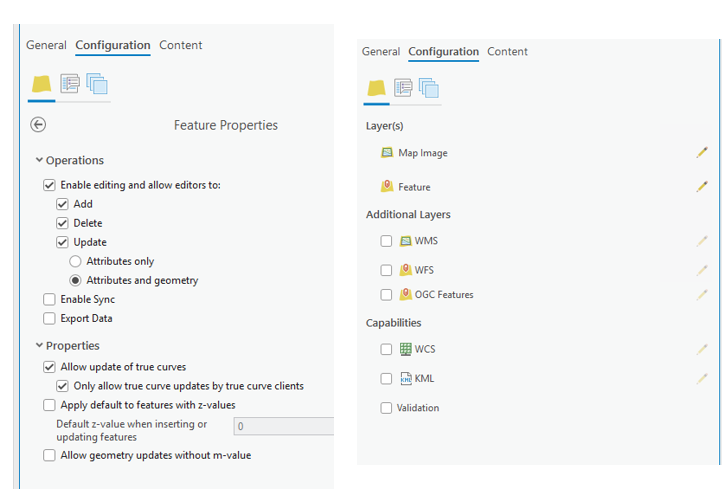Click the Map Image layer entry
Screen dimensions: 722x489
422,153
